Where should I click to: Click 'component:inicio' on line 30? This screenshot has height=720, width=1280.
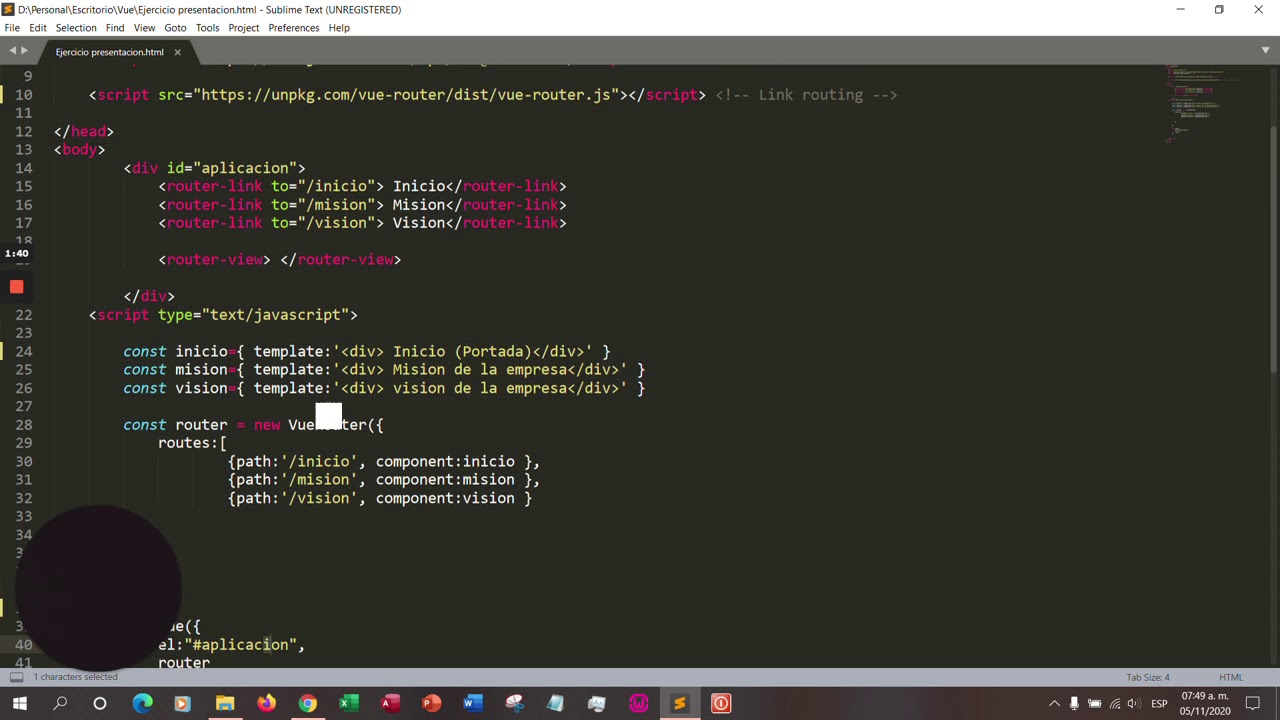coord(445,462)
